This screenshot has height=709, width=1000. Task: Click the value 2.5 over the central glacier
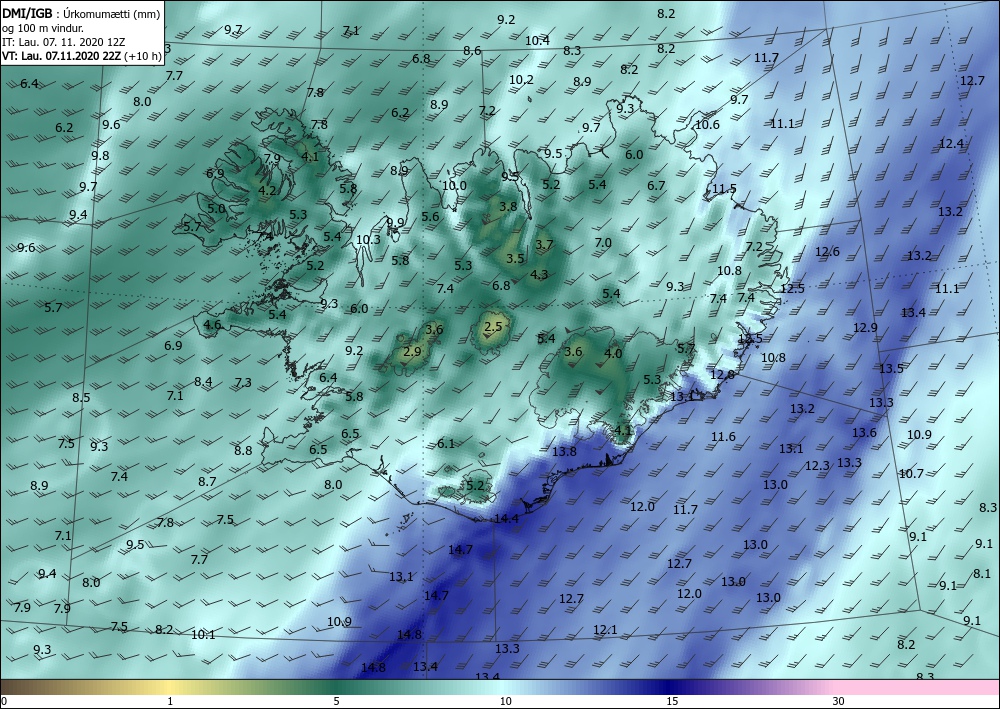click(493, 326)
